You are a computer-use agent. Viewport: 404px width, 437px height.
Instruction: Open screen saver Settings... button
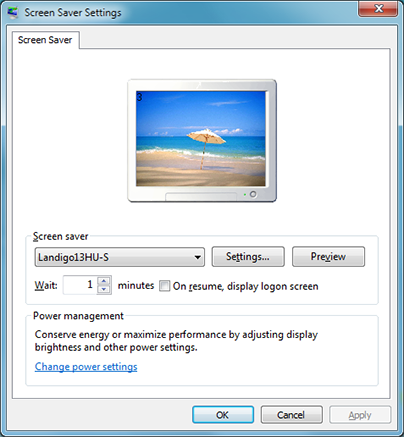click(x=248, y=257)
